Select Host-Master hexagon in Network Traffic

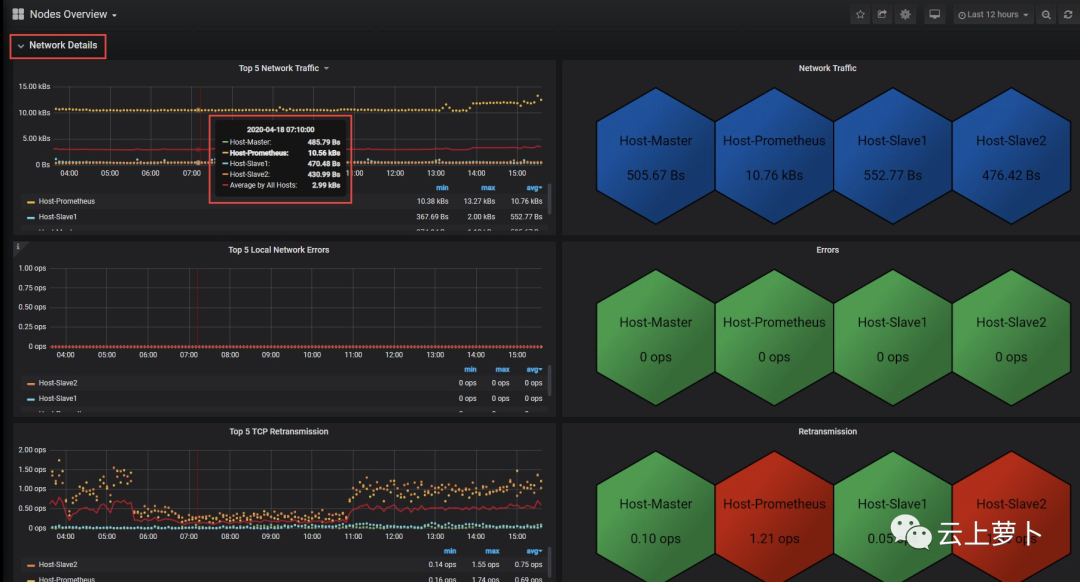click(x=655, y=156)
